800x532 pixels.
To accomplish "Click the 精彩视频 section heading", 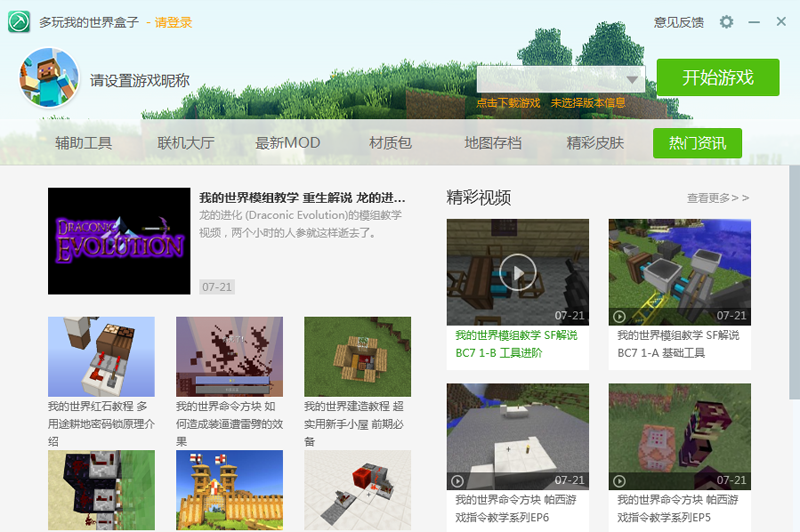I will (479, 197).
